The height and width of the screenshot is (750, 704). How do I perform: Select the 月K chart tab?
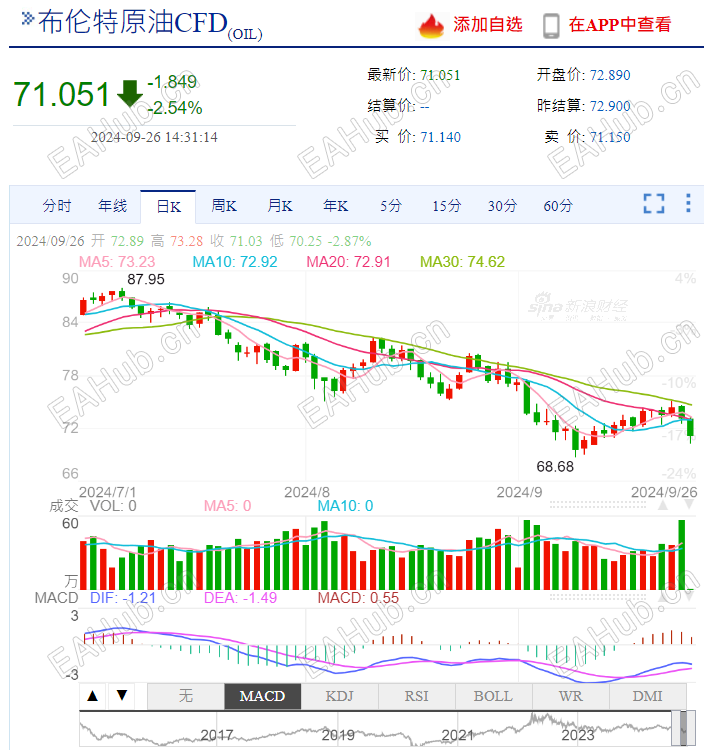pyautogui.click(x=280, y=206)
